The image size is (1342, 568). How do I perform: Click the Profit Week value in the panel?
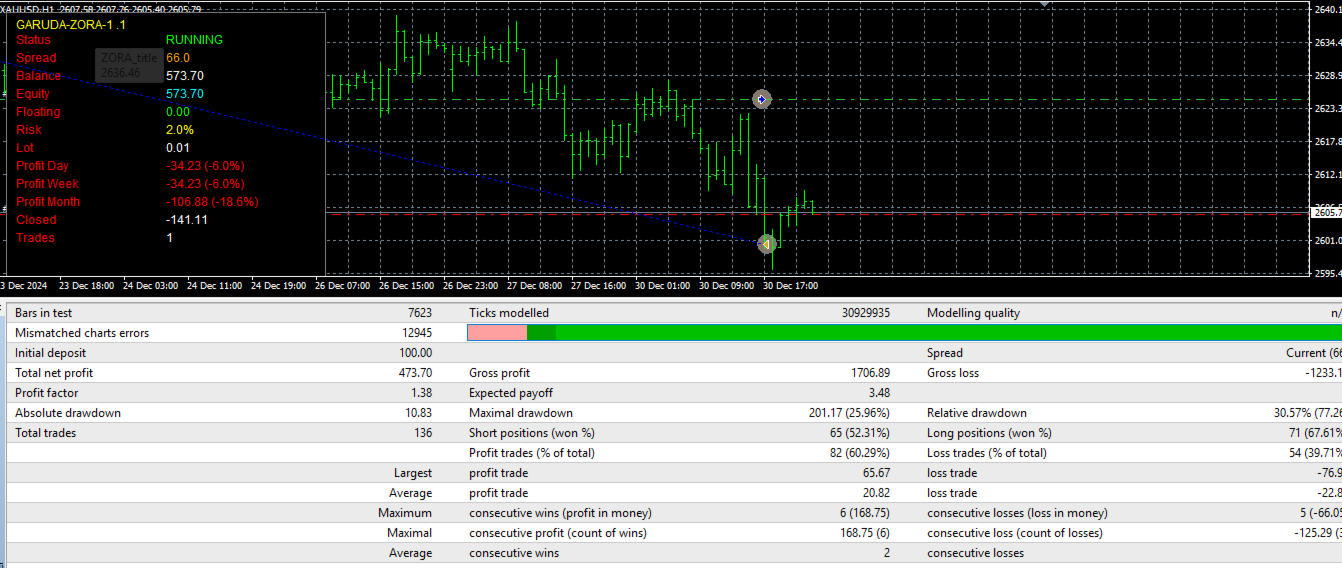pyautogui.click(x=205, y=184)
